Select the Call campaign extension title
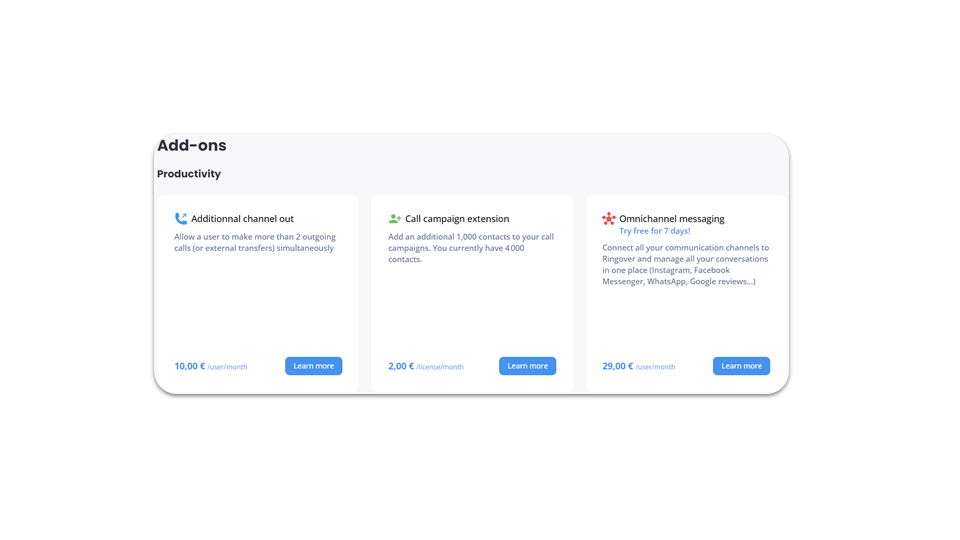Viewport: 960px width, 540px height. [x=457, y=219]
